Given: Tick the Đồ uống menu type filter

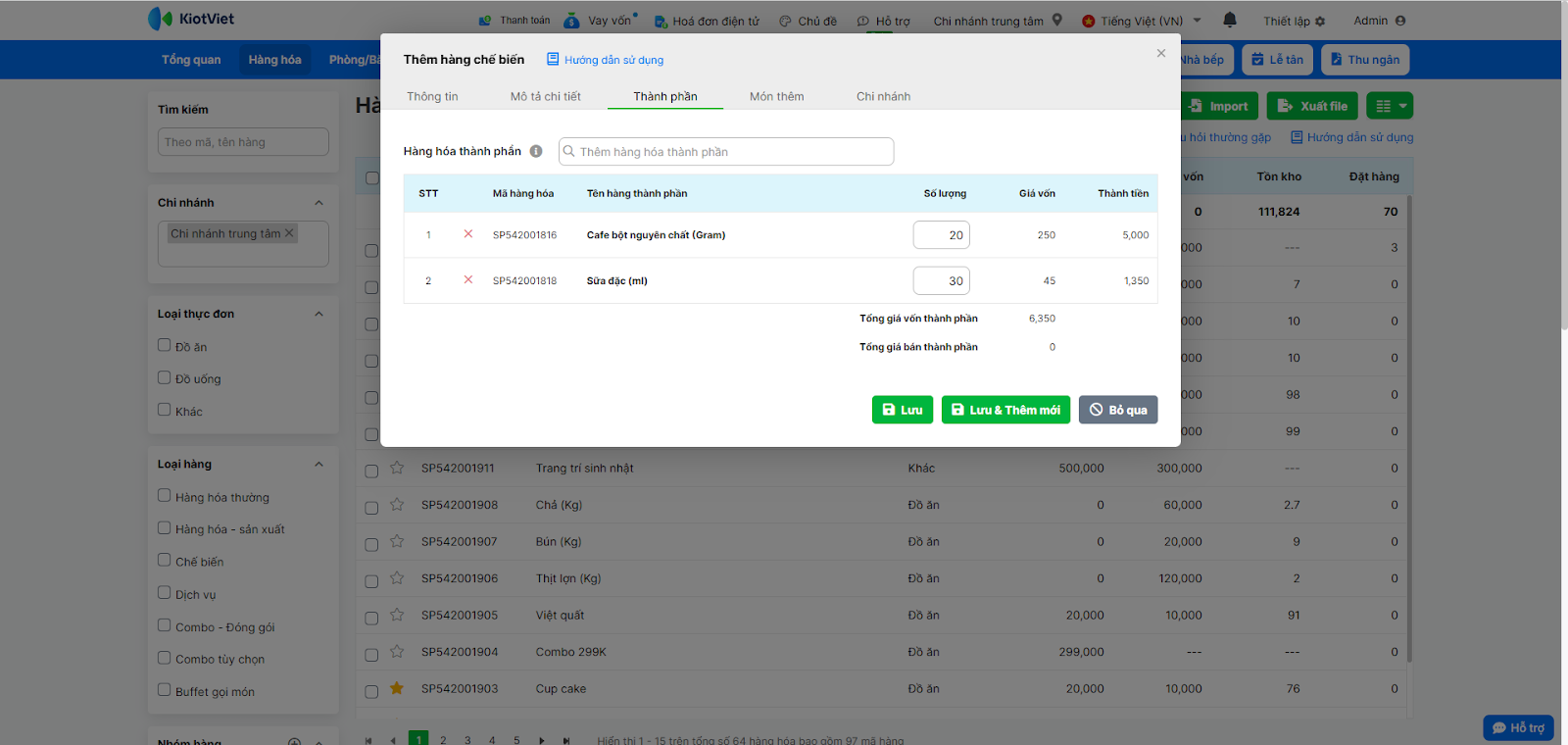Looking at the screenshot, I should click(x=165, y=377).
